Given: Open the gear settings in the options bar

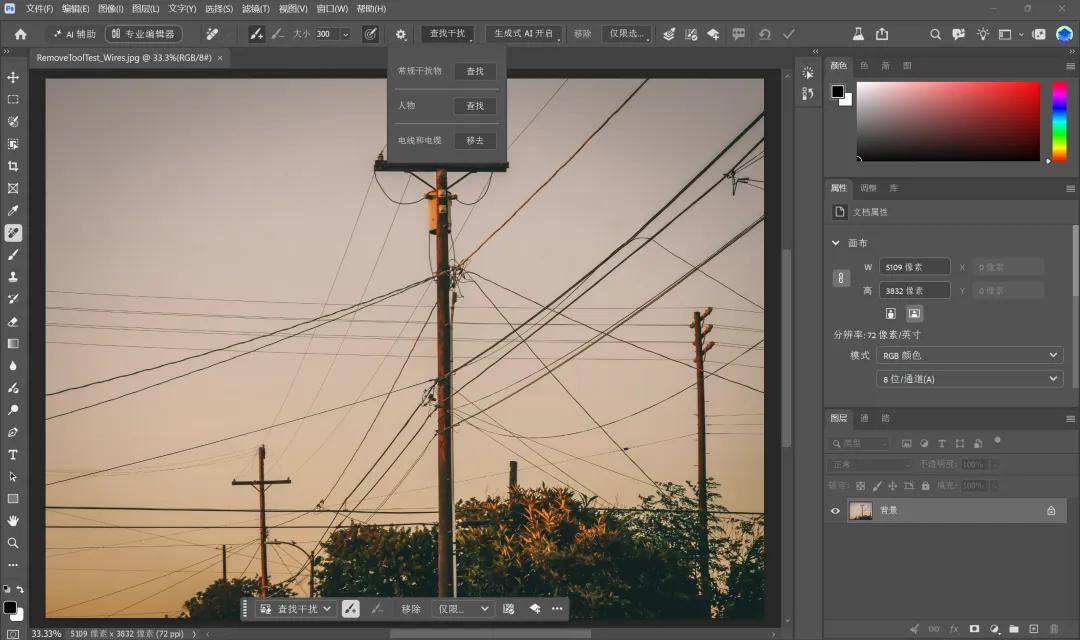Looking at the screenshot, I should coord(401,34).
